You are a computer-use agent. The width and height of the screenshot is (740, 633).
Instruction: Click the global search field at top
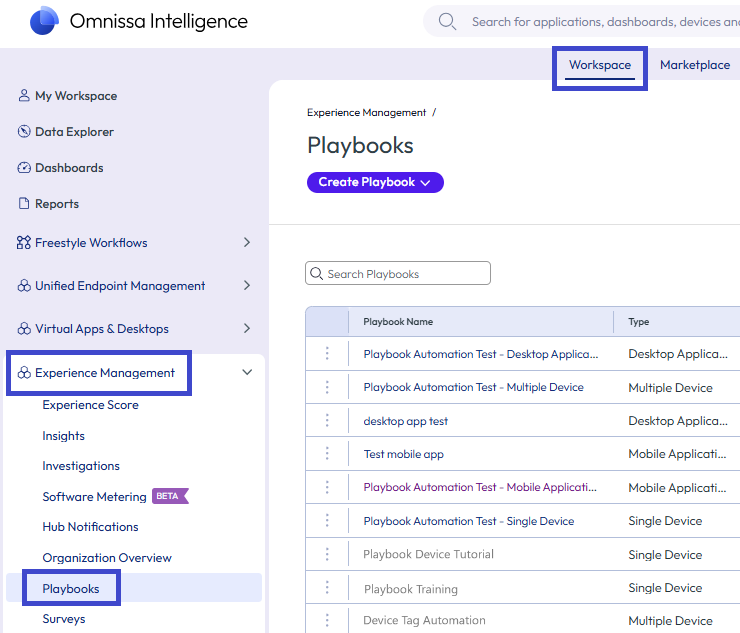point(581,21)
